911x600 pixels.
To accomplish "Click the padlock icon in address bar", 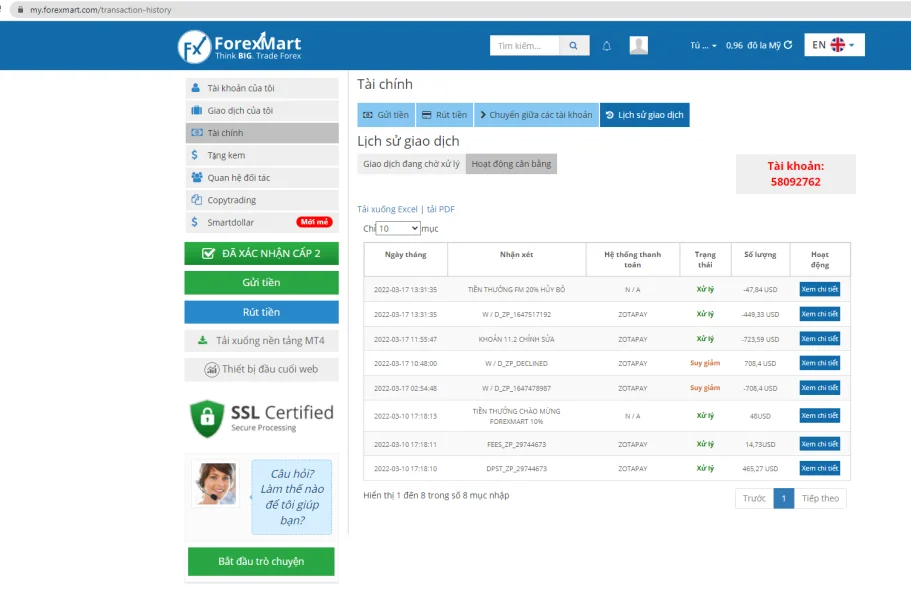I will pos(20,10).
